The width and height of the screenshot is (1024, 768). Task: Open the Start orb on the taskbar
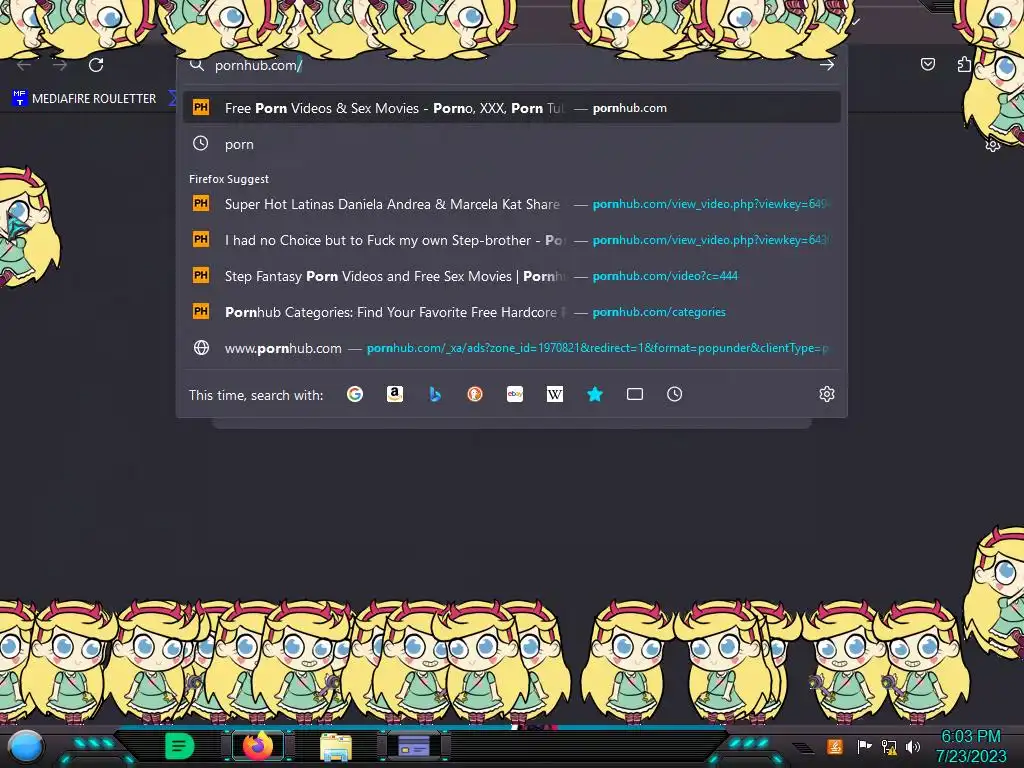click(x=25, y=746)
